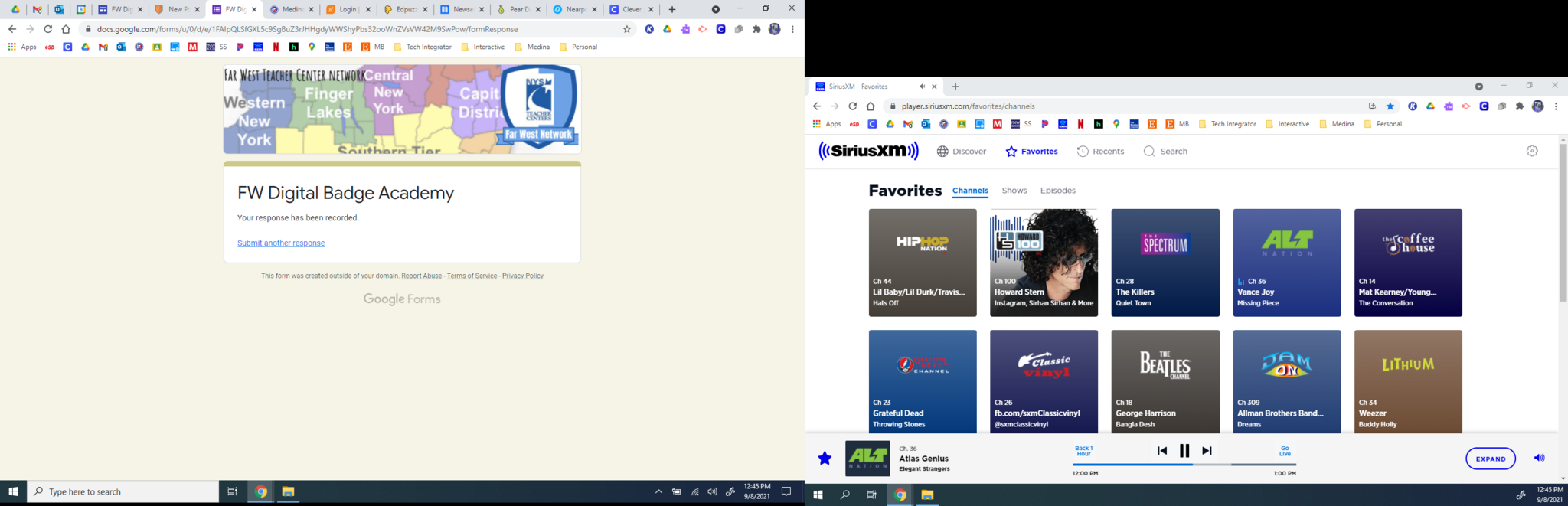Open the Discover globe section

[x=962, y=152]
